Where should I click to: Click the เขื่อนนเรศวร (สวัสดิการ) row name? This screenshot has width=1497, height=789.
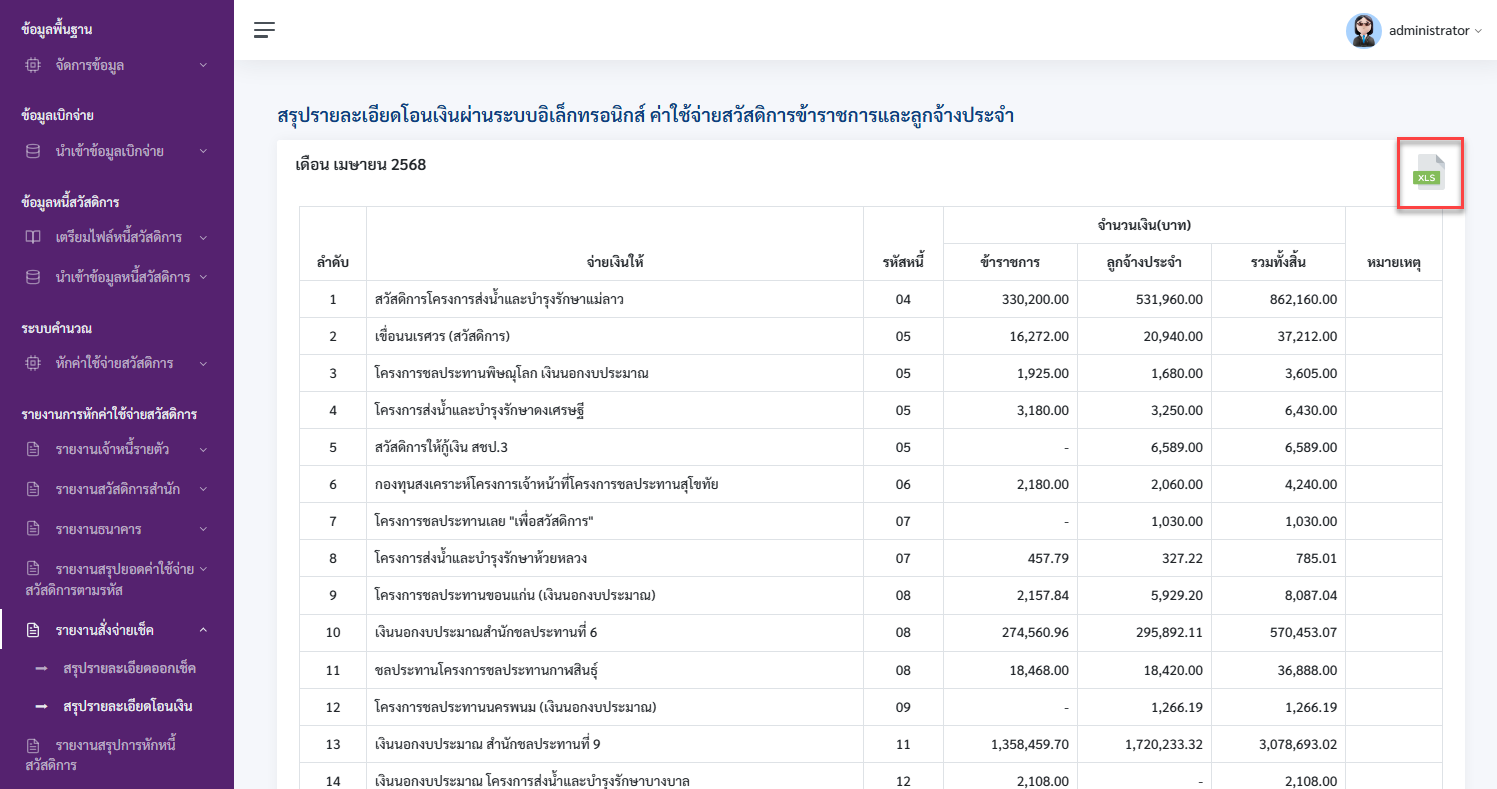coord(443,336)
